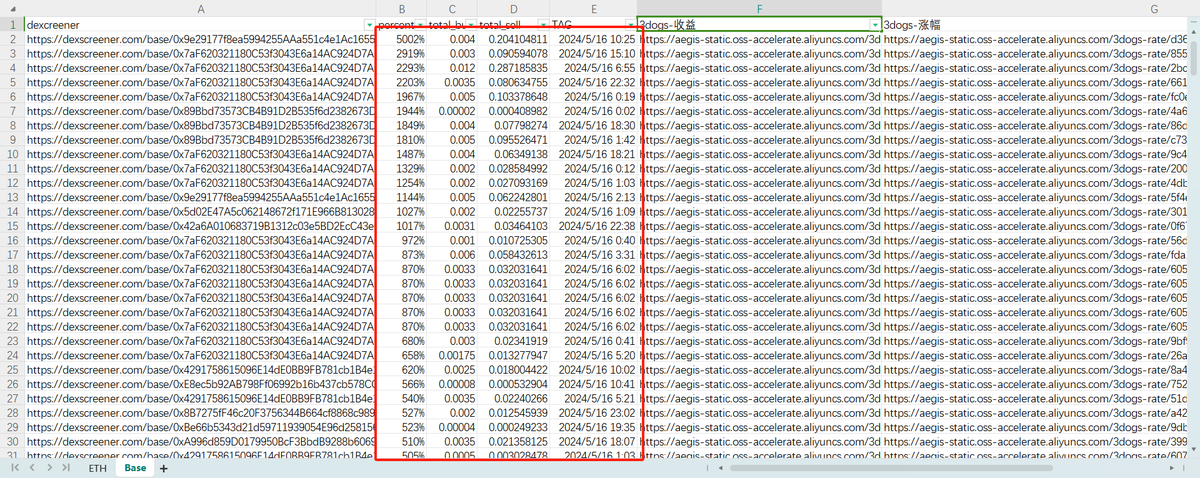Select the TAG cell 2024/5/16 23:02
This screenshot has height=478, width=1200.
point(594,413)
